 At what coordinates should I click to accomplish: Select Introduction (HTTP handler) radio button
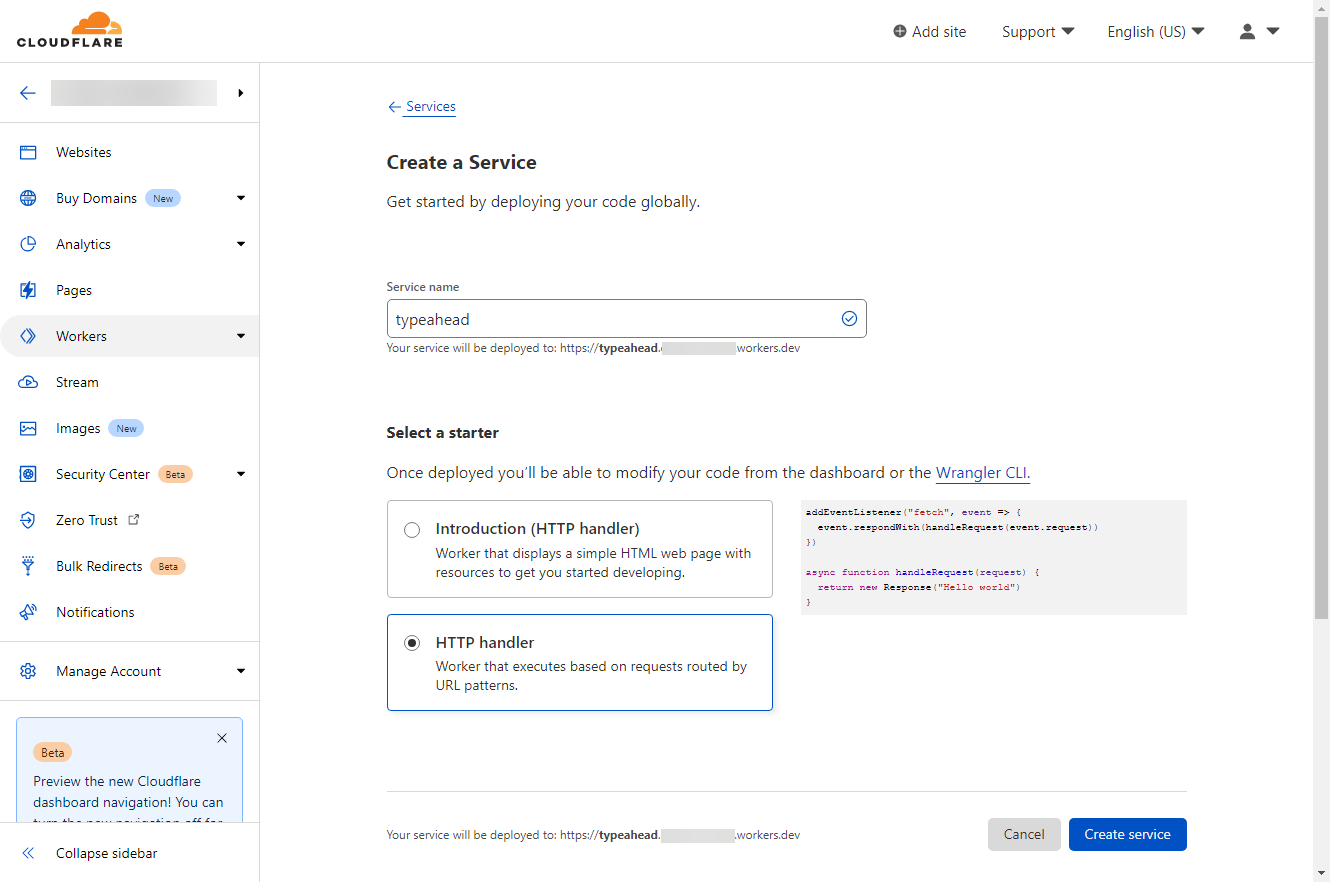412,530
